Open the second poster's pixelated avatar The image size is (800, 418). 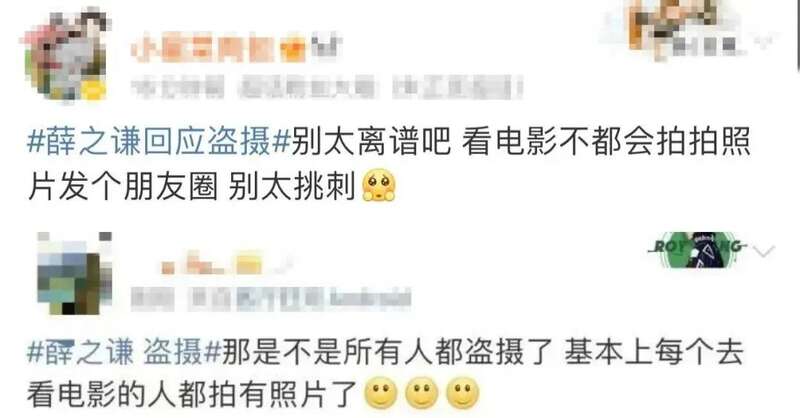[x=74, y=273]
